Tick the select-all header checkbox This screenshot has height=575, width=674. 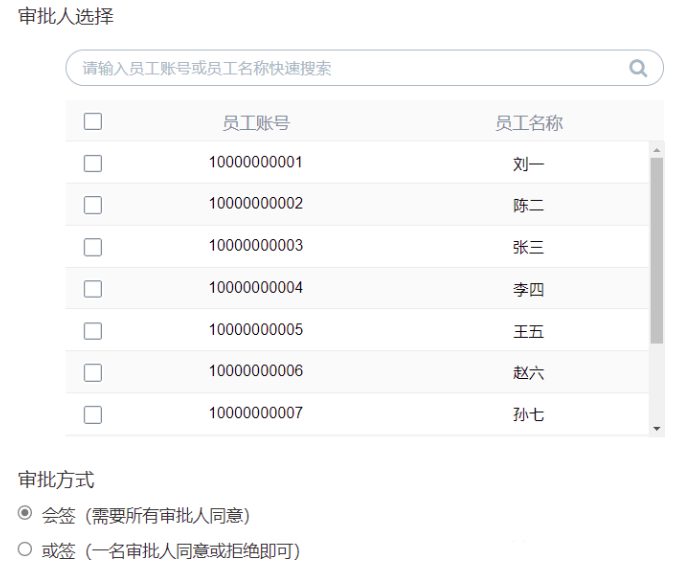[x=93, y=121]
